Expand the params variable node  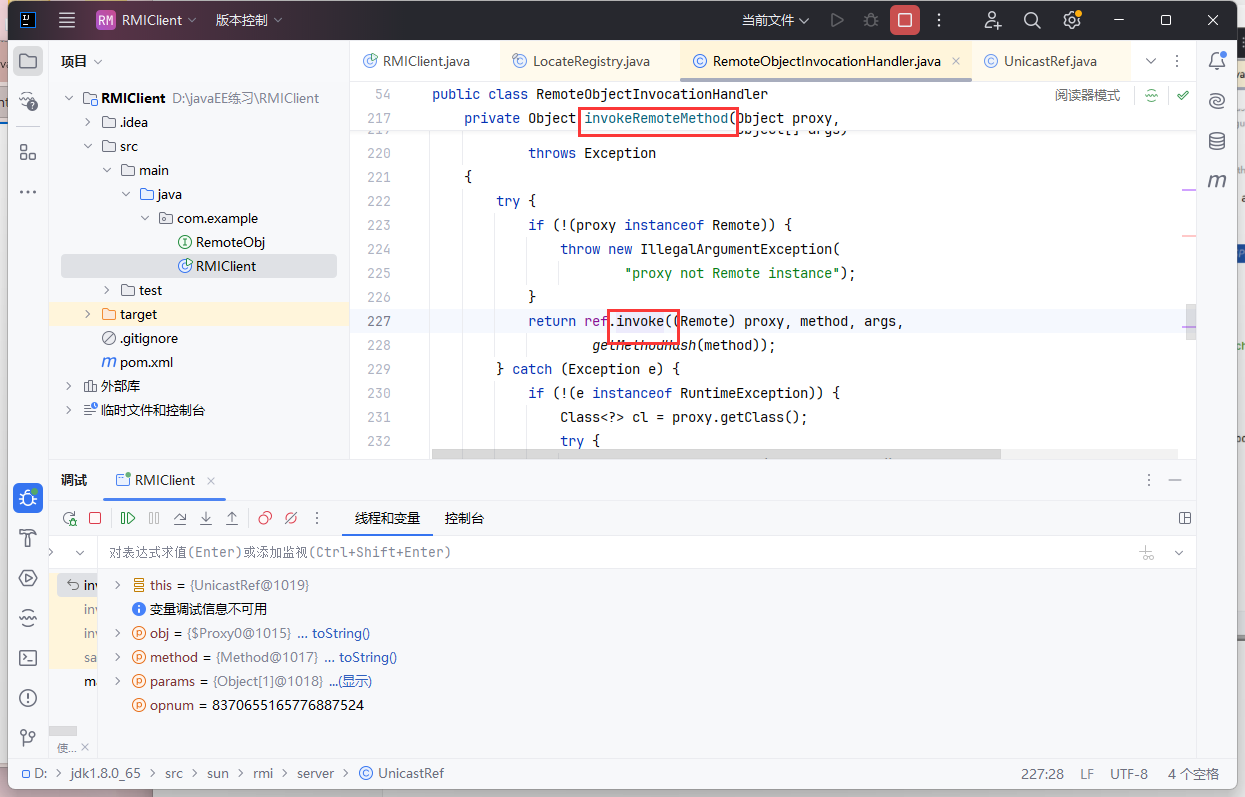[117, 681]
